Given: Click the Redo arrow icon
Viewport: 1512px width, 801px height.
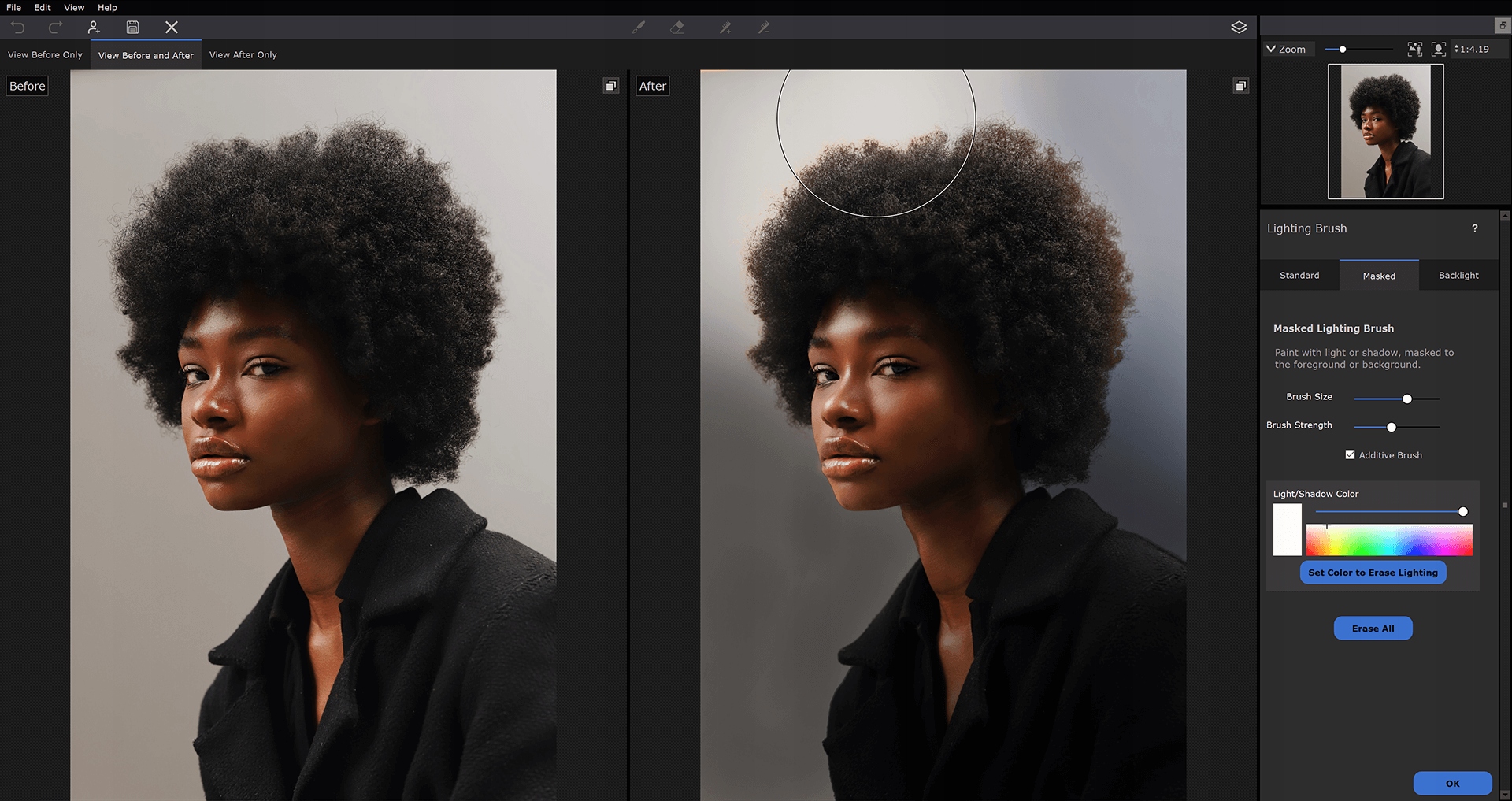Looking at the screenshot, I should click(x=55, y=28).
